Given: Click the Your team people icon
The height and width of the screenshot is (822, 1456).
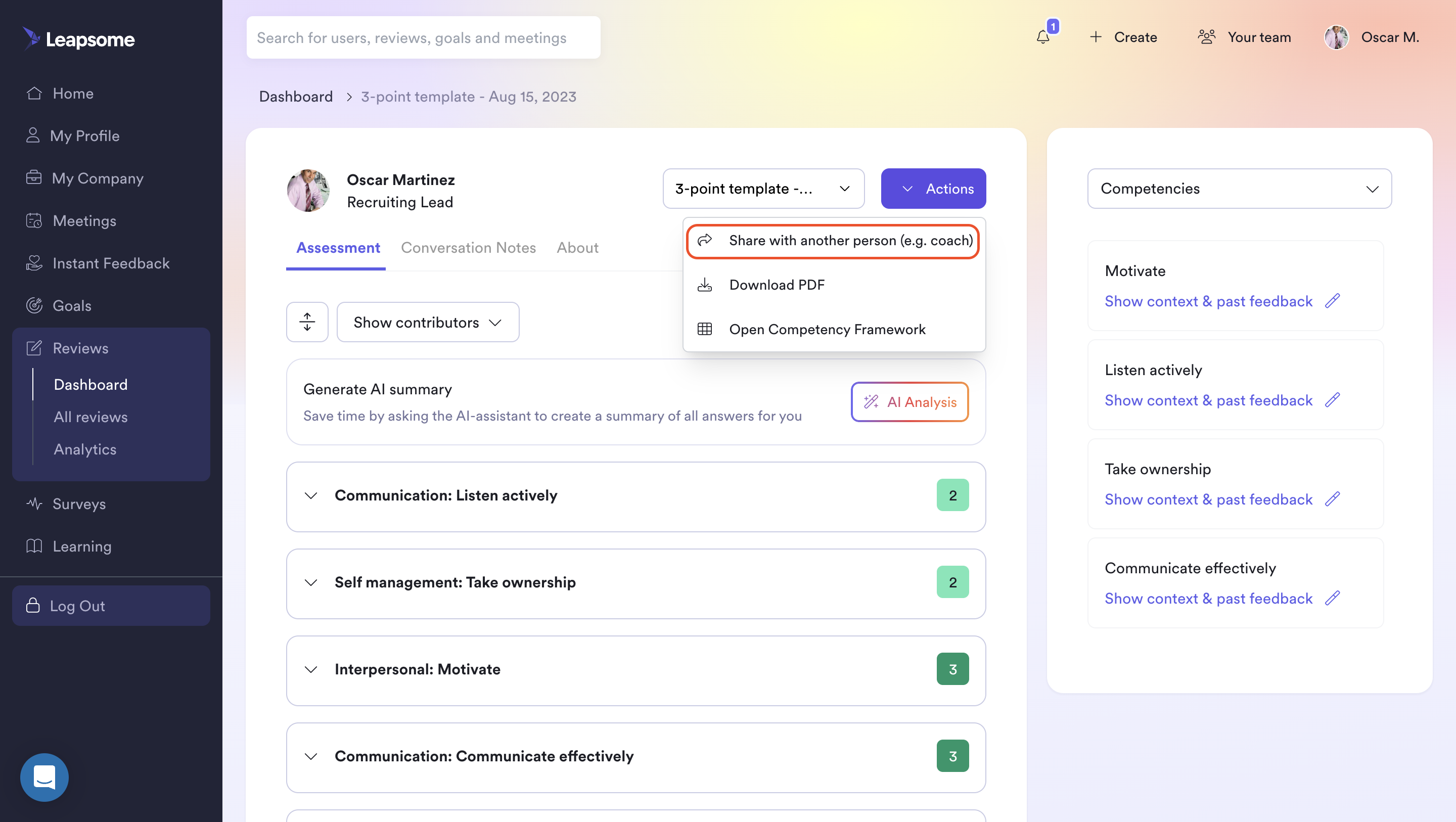Looking at the screenshot, I should (1206, 37).
